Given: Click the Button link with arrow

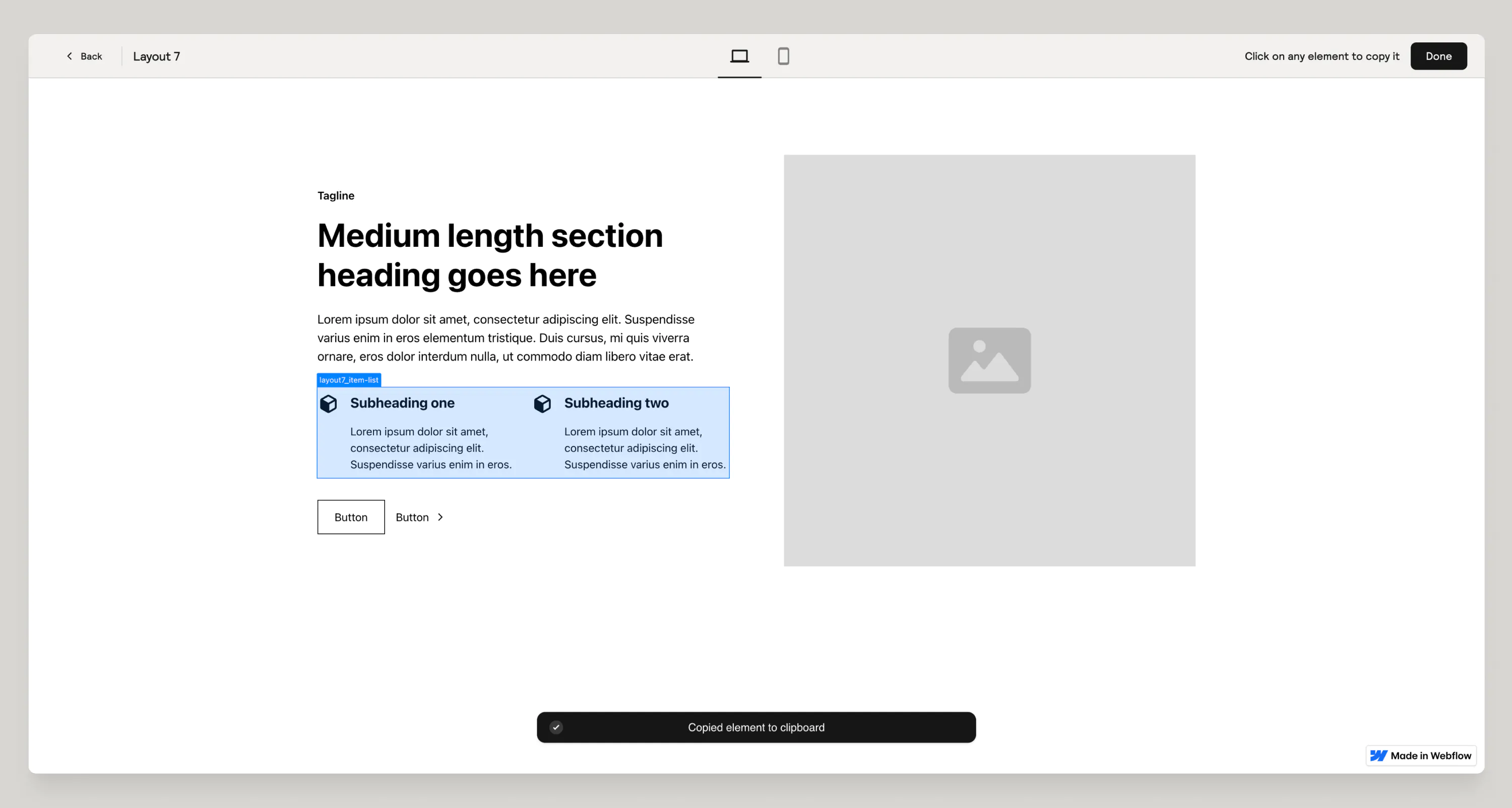Looking at the screenshot, I should point(420,517).
